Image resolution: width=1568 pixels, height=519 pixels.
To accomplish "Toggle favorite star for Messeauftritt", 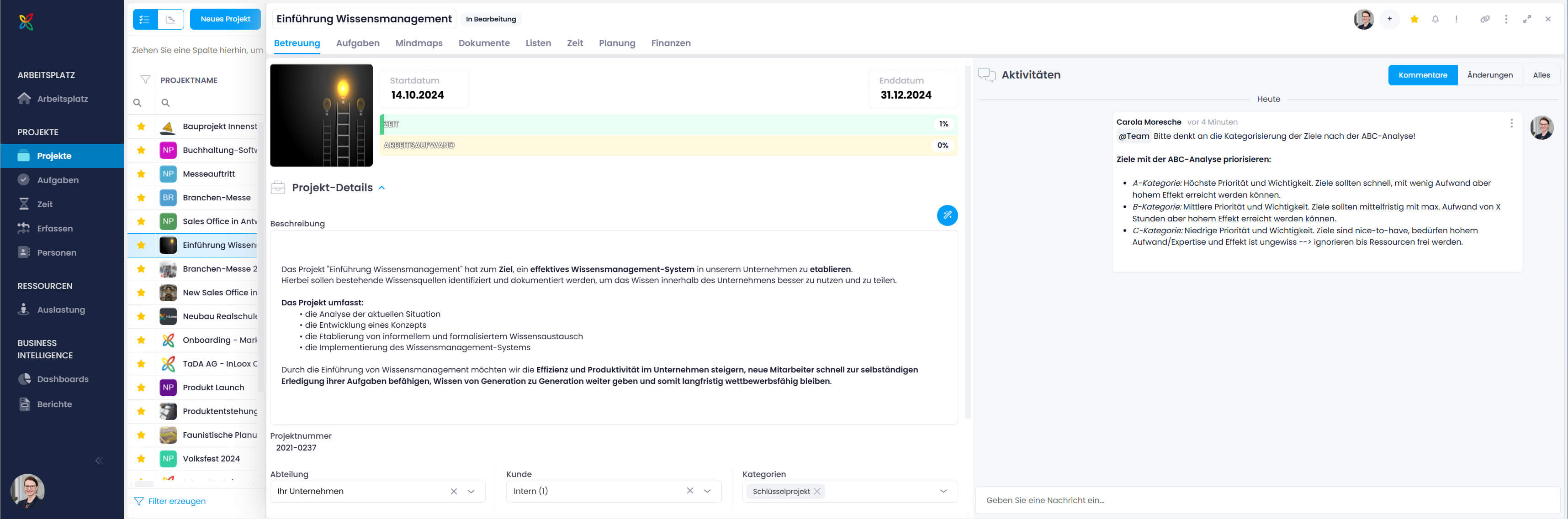I will [x=141, y=174].
